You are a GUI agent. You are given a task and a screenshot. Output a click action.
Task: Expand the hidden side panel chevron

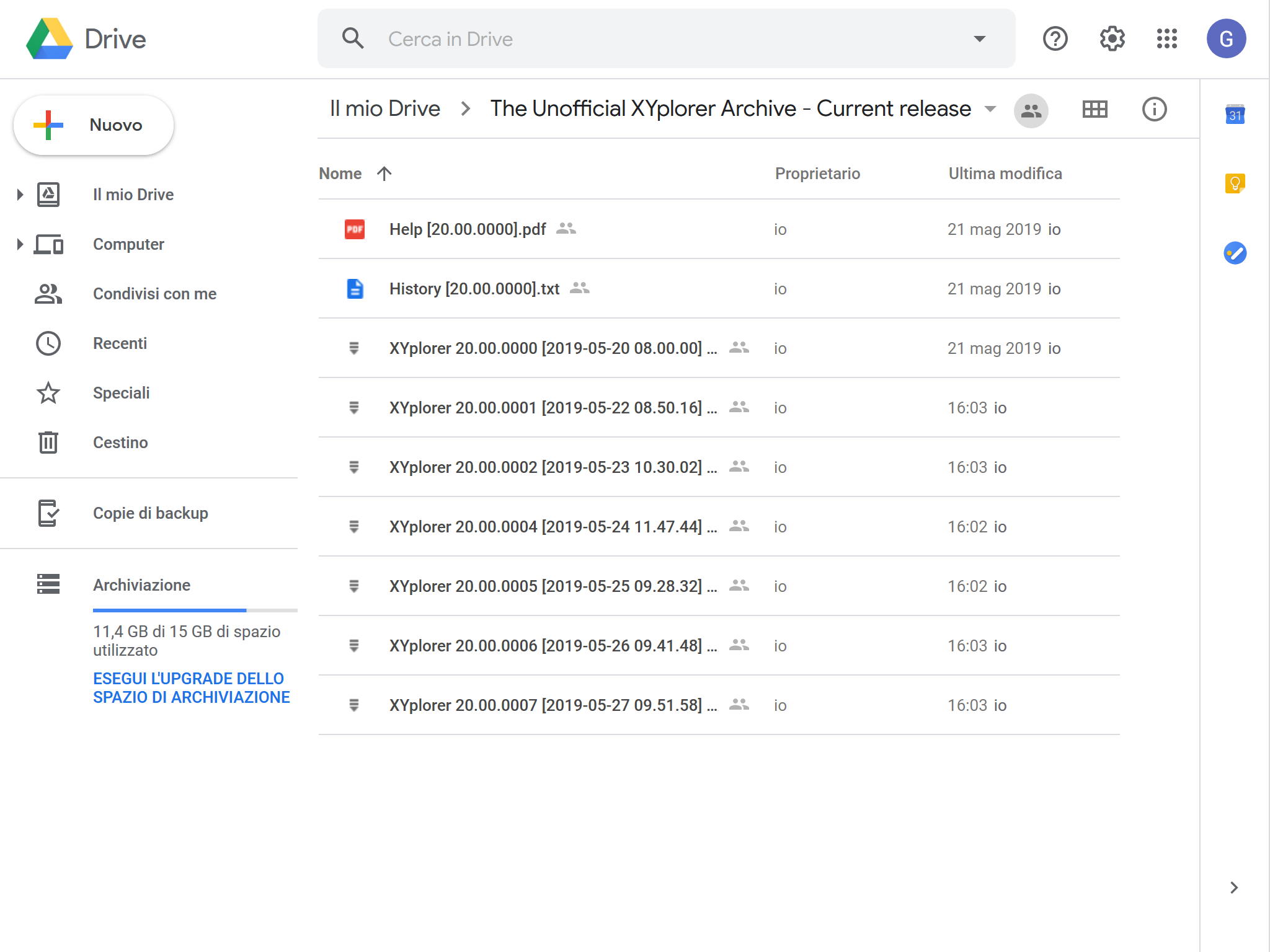point(1234,888)
